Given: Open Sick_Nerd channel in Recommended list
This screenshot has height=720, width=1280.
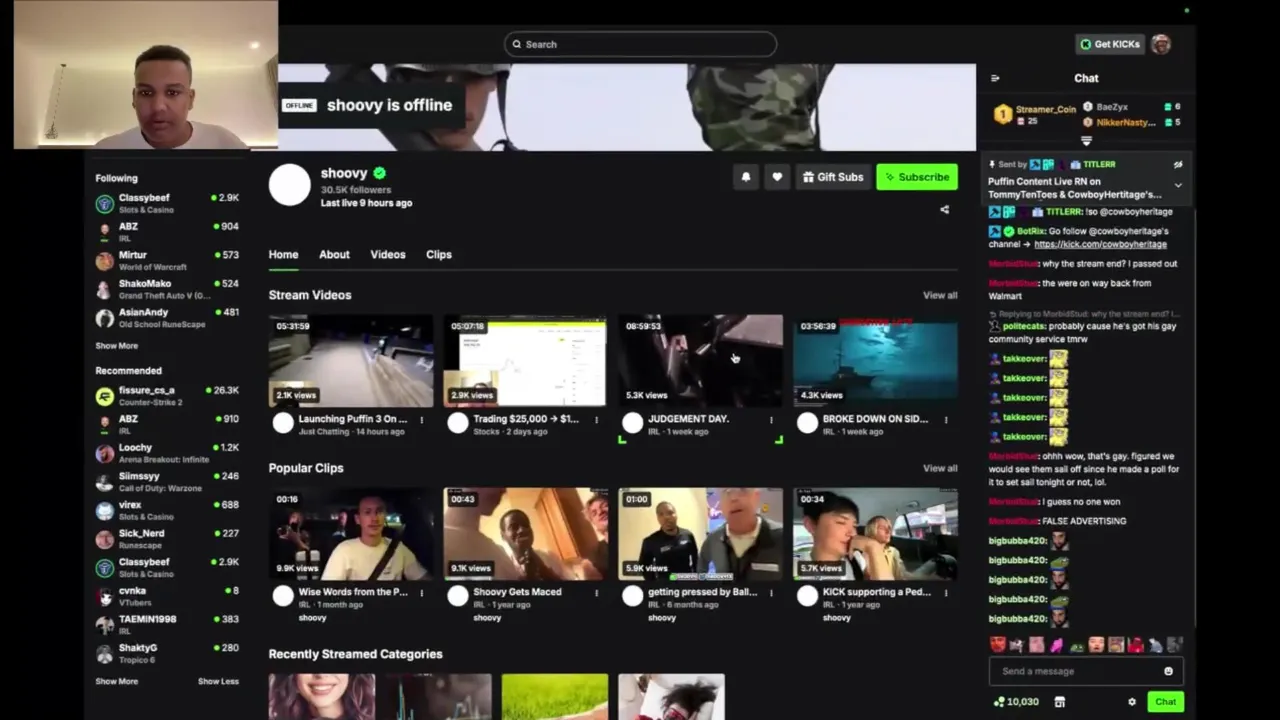Looking at the screenshot, I should (167, 539).
